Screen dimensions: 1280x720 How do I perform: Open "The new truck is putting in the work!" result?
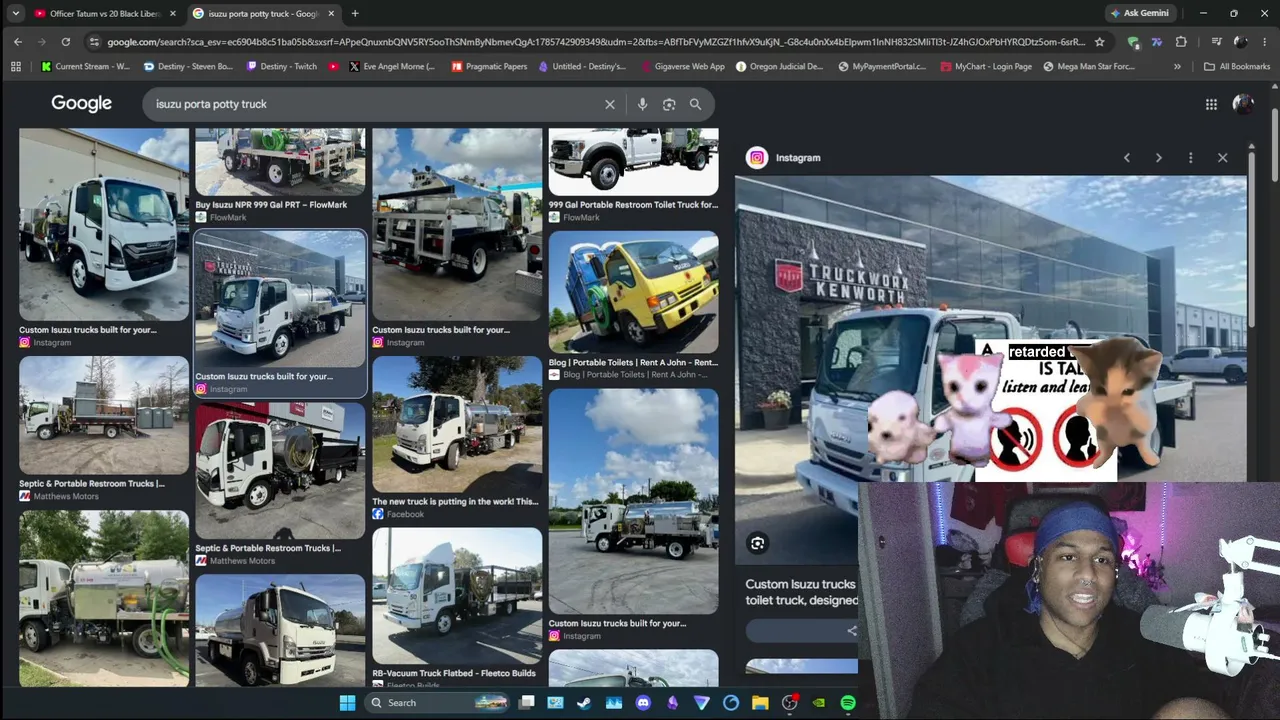(455, 502)
